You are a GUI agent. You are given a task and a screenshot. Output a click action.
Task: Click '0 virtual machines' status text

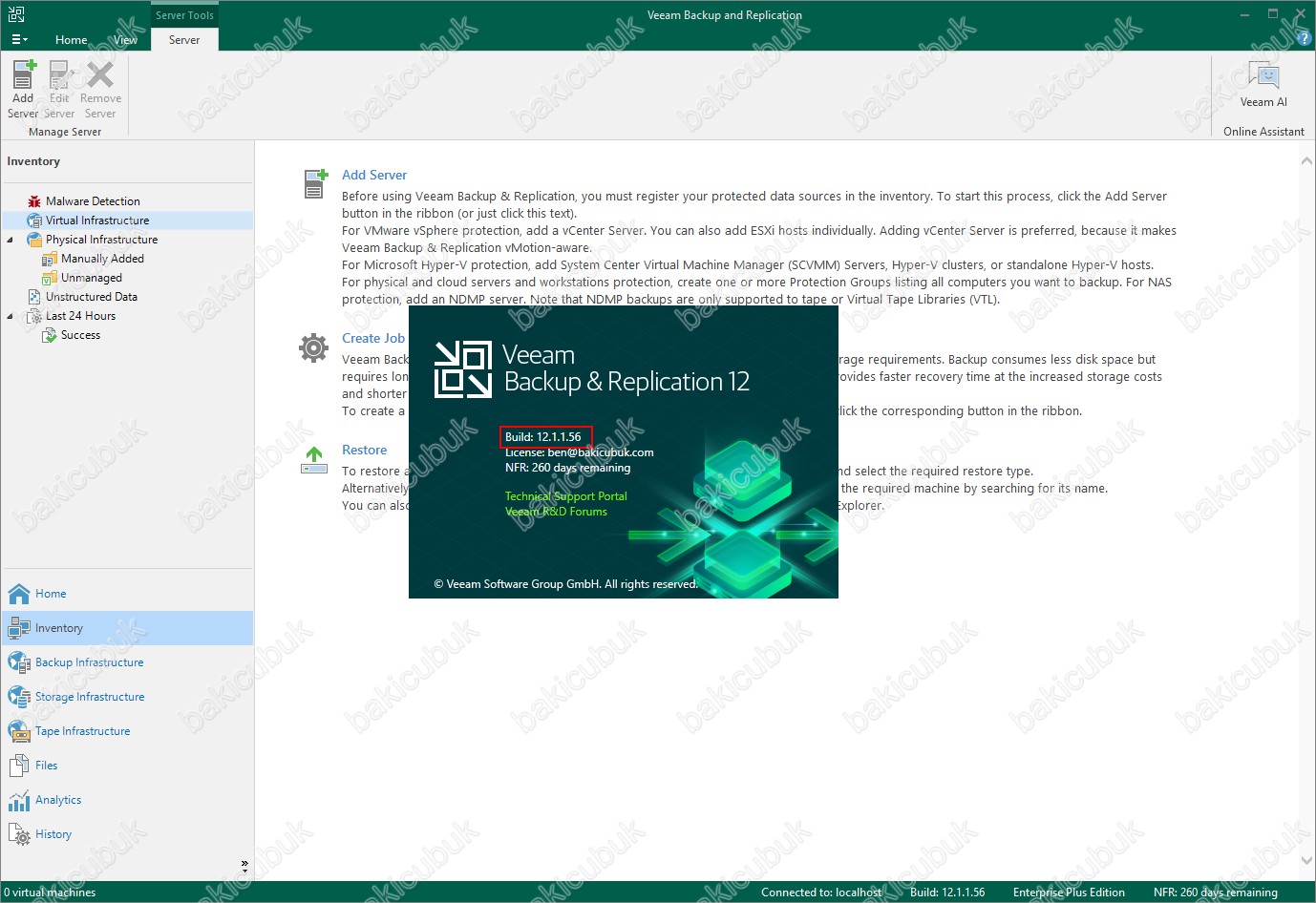point(50,892)
